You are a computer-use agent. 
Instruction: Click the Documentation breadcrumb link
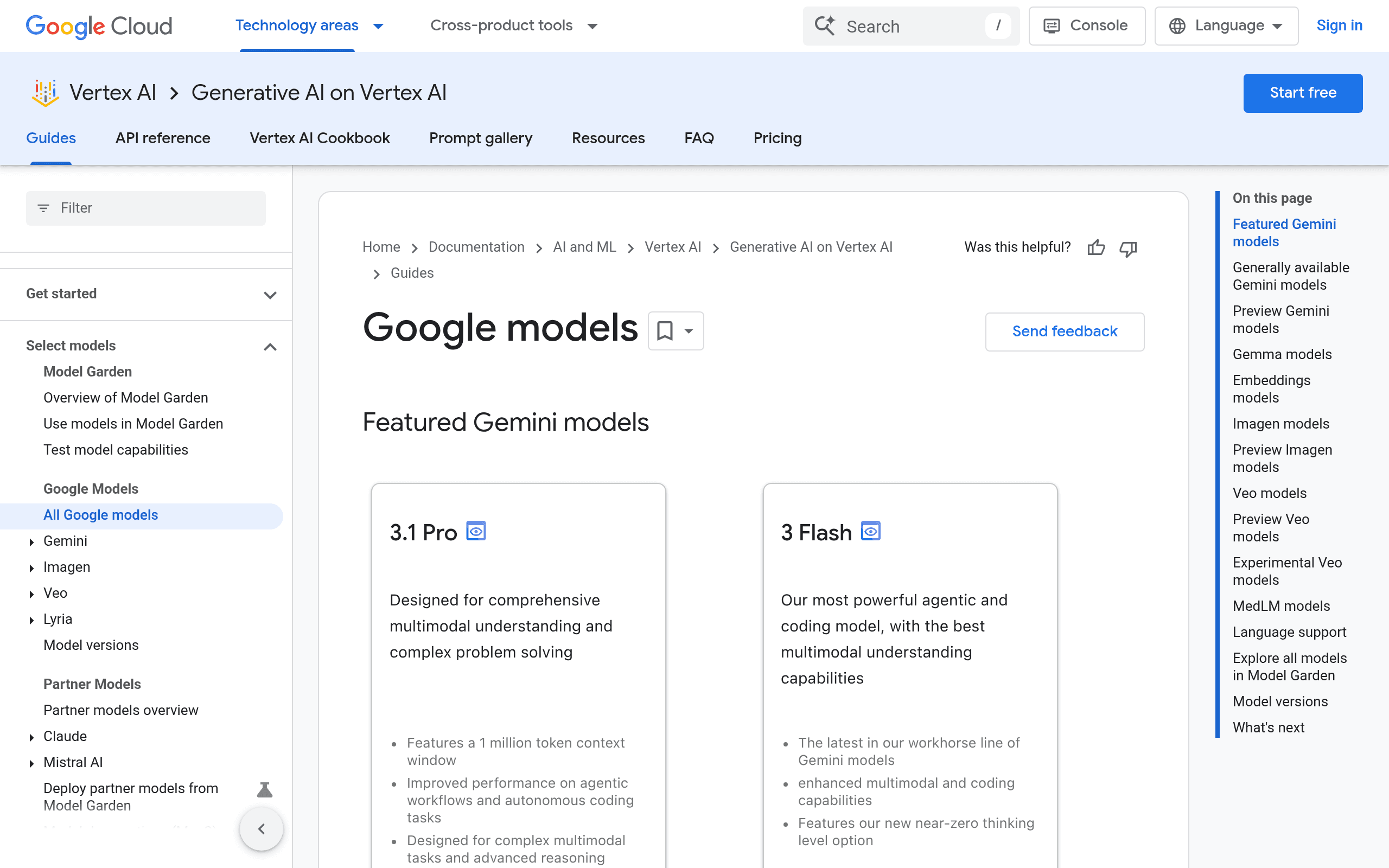(476, 247)
